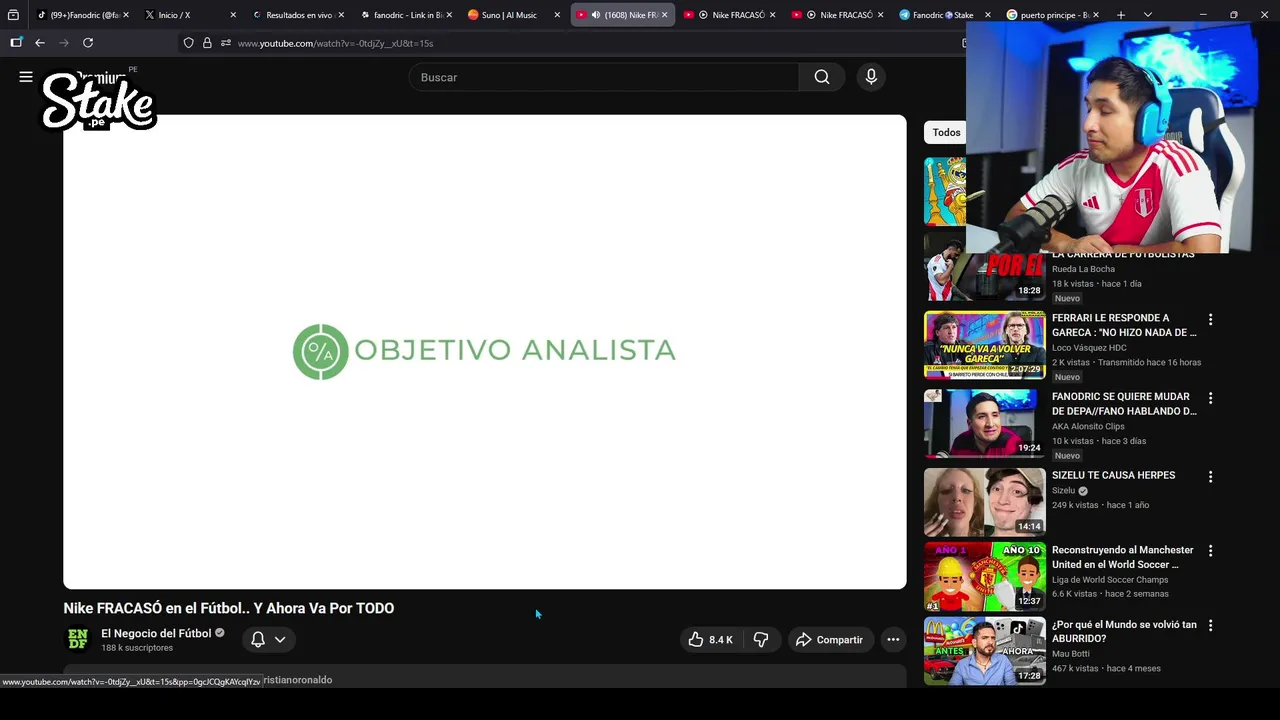This screenshot has height=720, width=1280.
Task: Open the Rueda La Bocha channel link
Action: click(x=1083, y=269)
